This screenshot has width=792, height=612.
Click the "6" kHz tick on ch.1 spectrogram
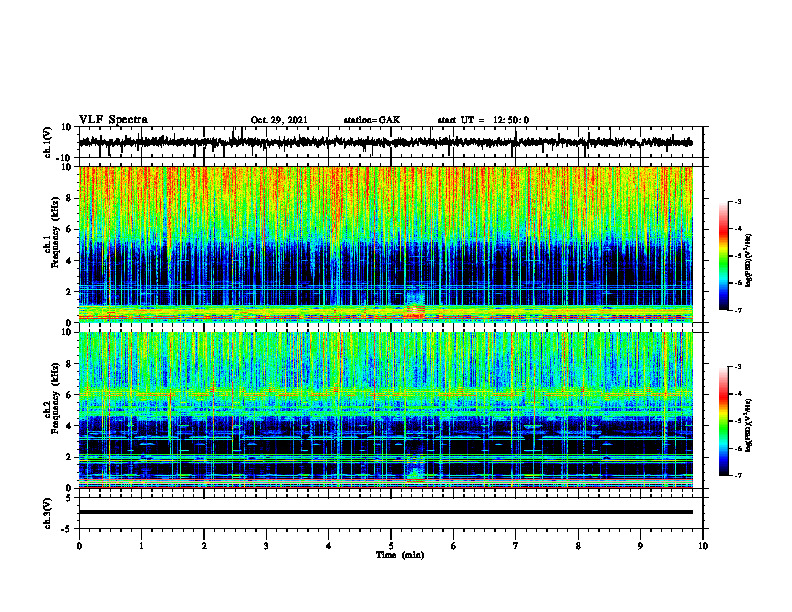pyautogui.click(x=70, y=229)
